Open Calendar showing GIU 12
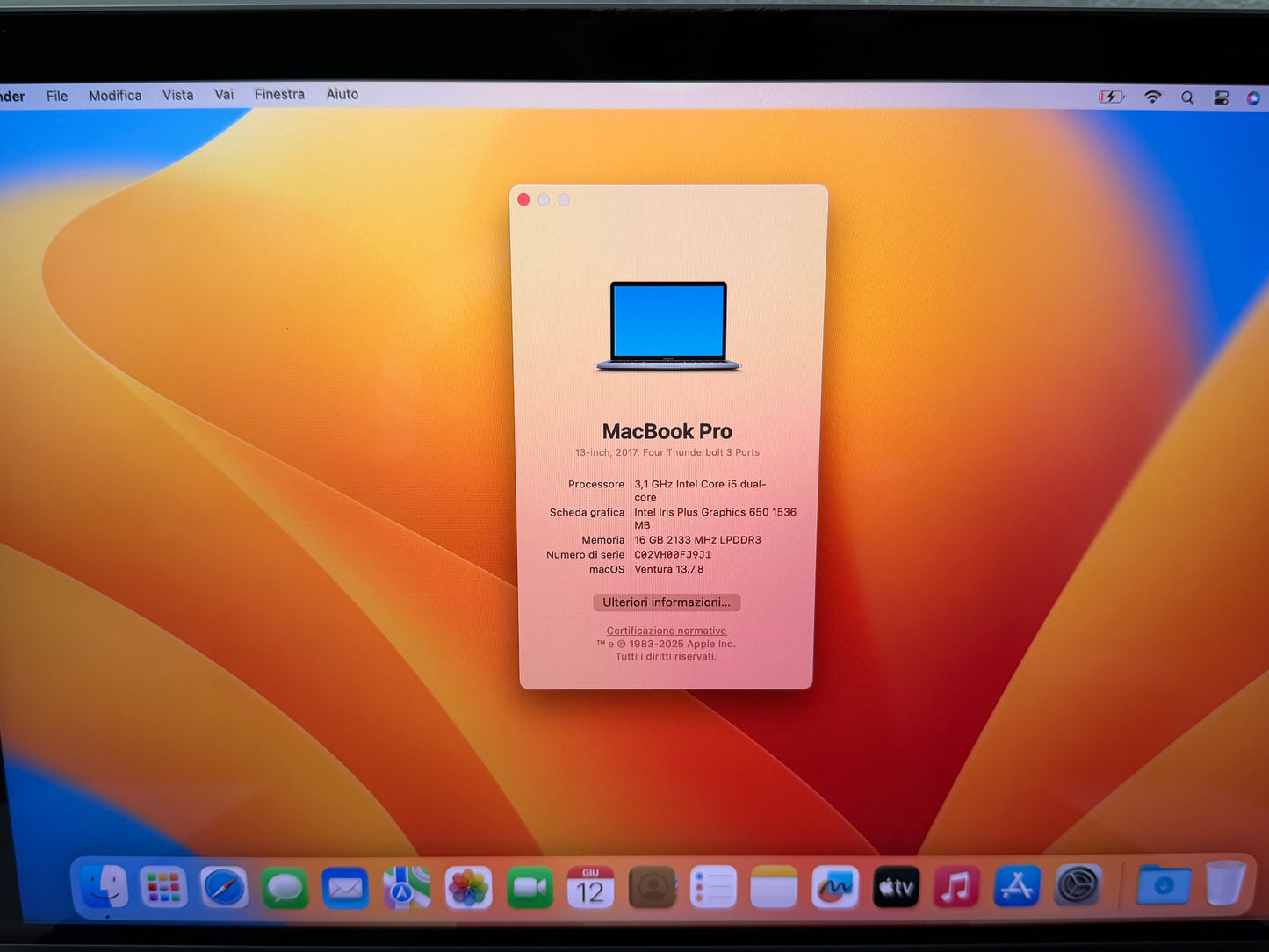This screenshot has width=1269, height=952. point(590,888)
